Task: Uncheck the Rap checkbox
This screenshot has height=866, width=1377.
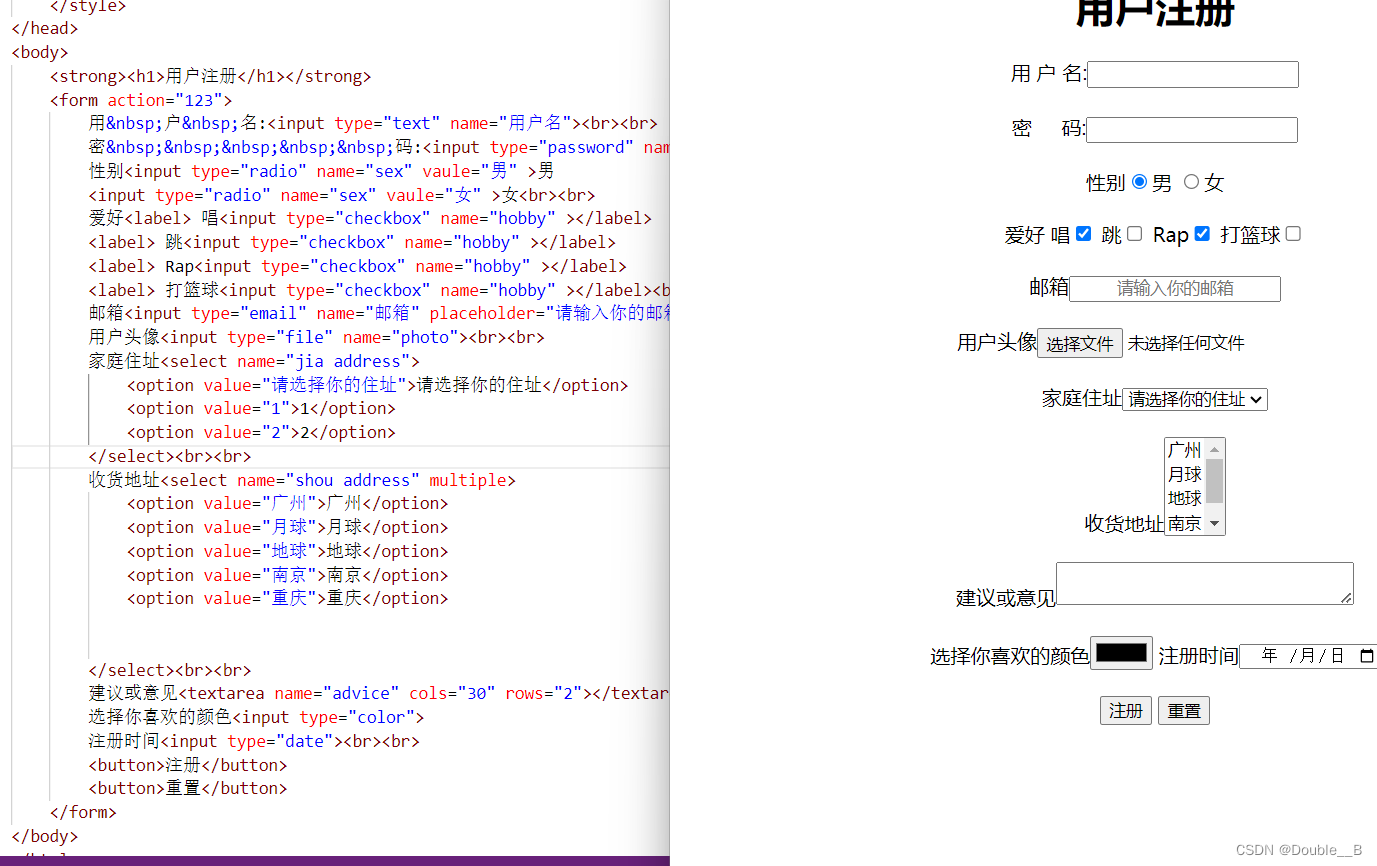Action: 1202,233
